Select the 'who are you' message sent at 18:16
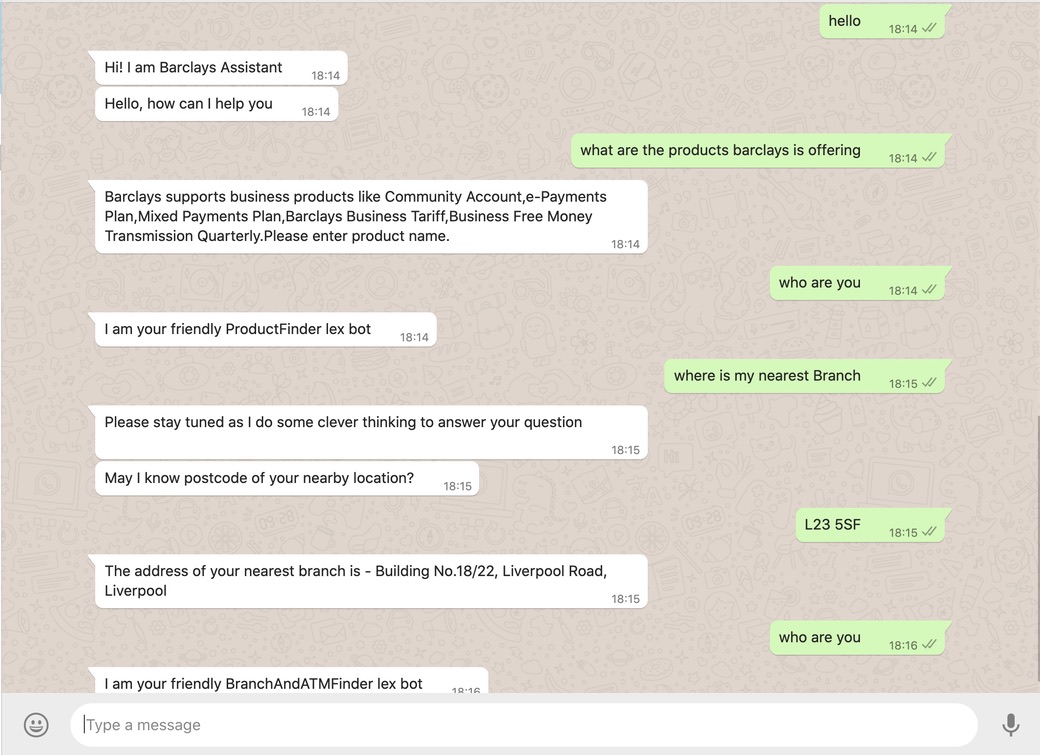 860,638
